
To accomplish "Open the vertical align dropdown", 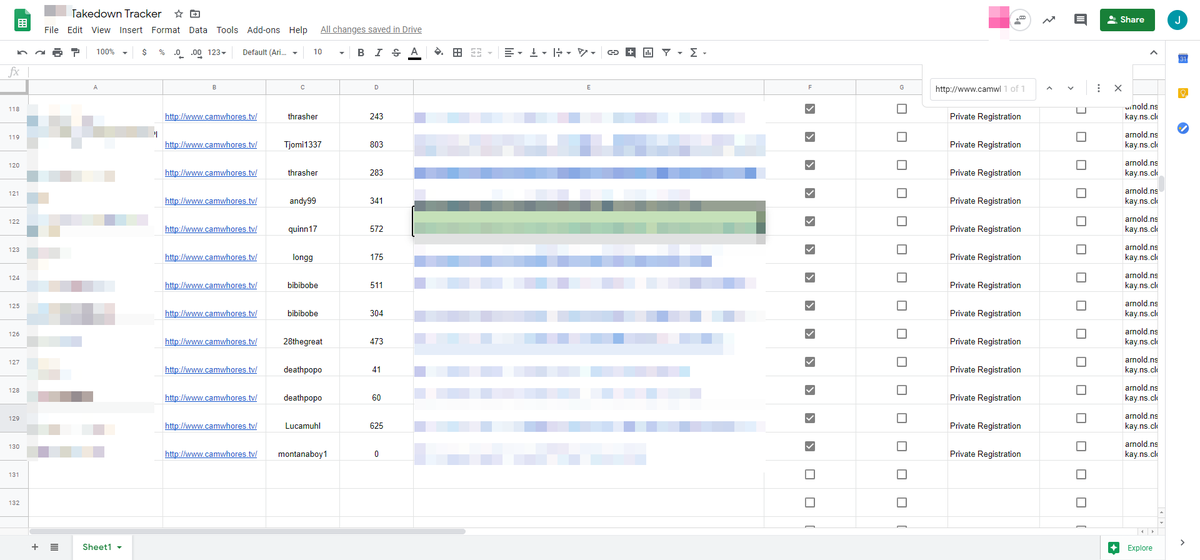I will coord(537,52).
